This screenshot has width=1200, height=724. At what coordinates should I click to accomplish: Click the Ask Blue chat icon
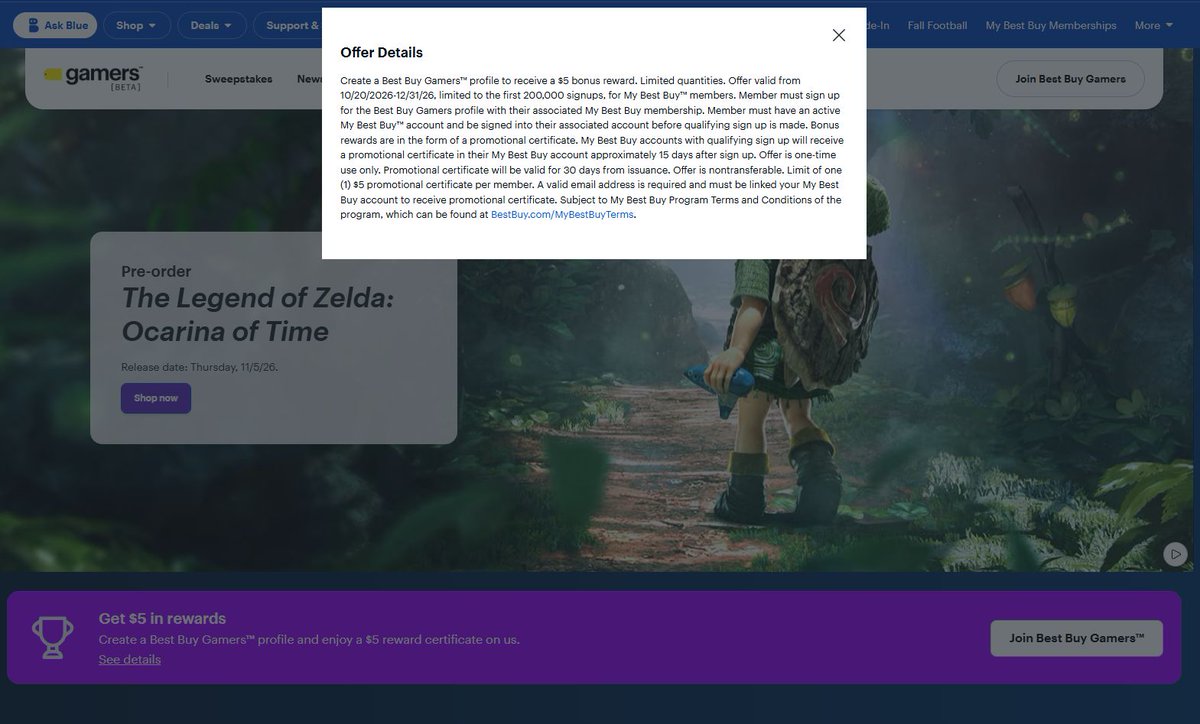pos(31,25)
